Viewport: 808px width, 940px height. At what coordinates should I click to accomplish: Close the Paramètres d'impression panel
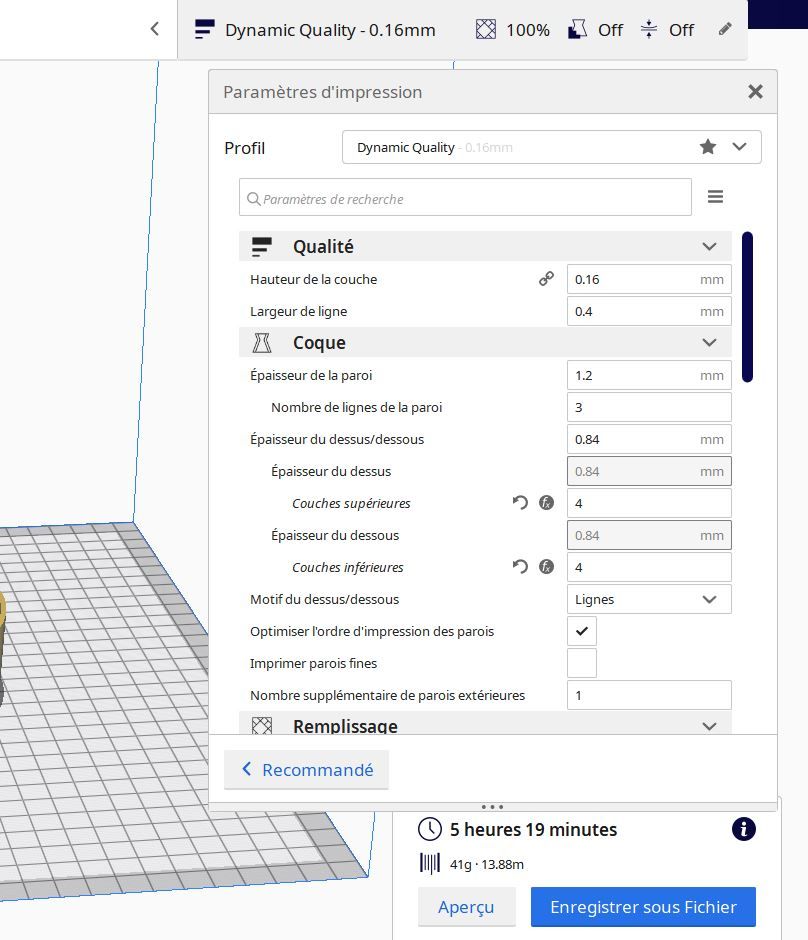755,92
